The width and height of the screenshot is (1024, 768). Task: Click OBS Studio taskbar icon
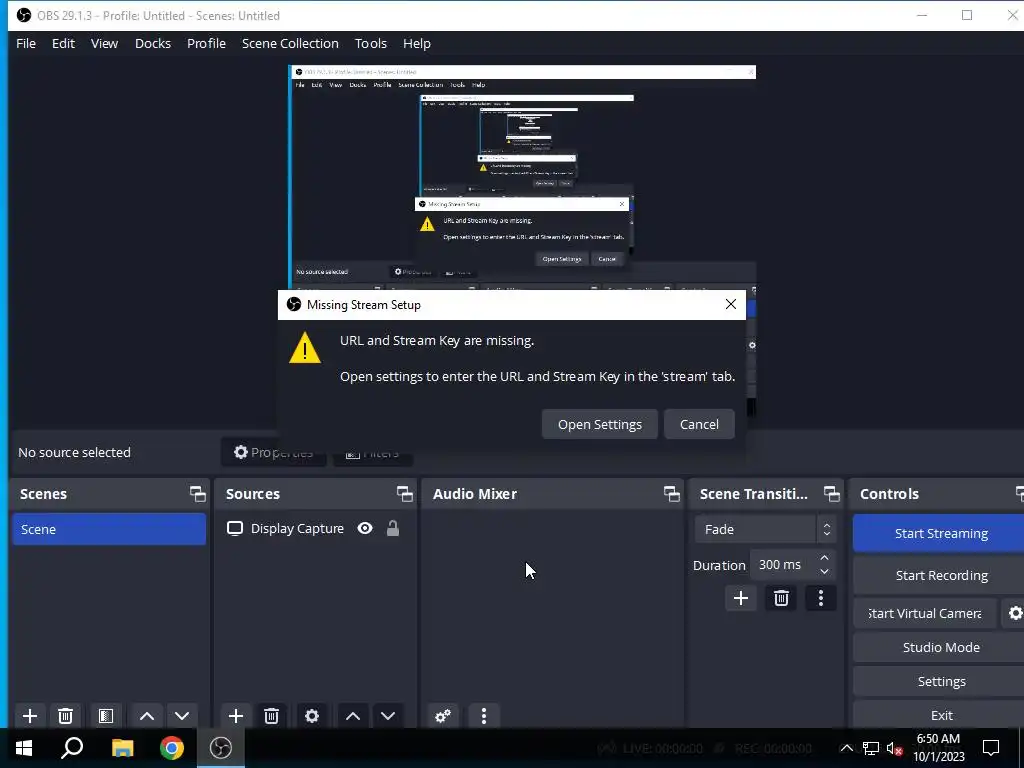click(221, 748)
